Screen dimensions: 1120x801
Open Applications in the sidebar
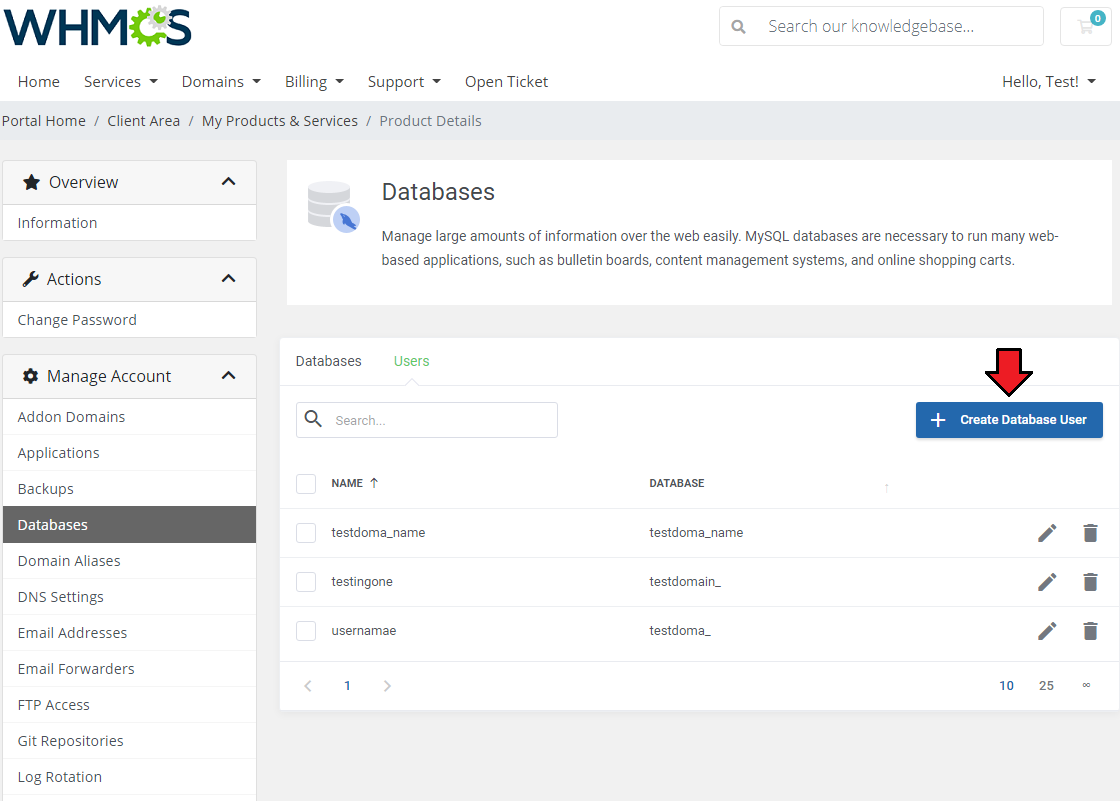[x=129, y=452]
